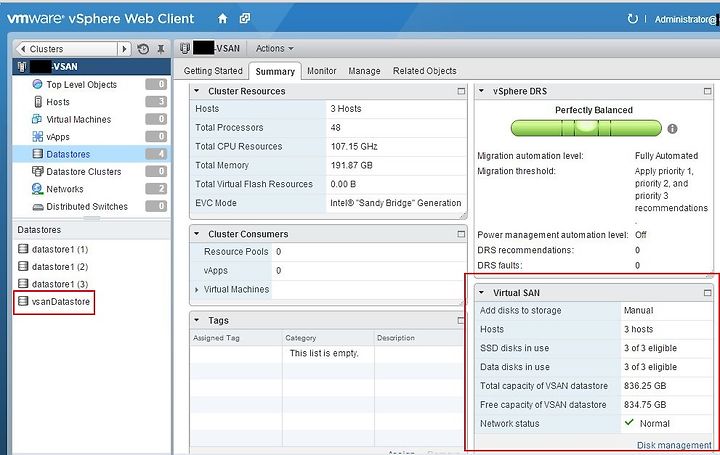Click icon next to datastore1 (1)
Viewport: 720px width, 455px height.
tap(23, 249)
